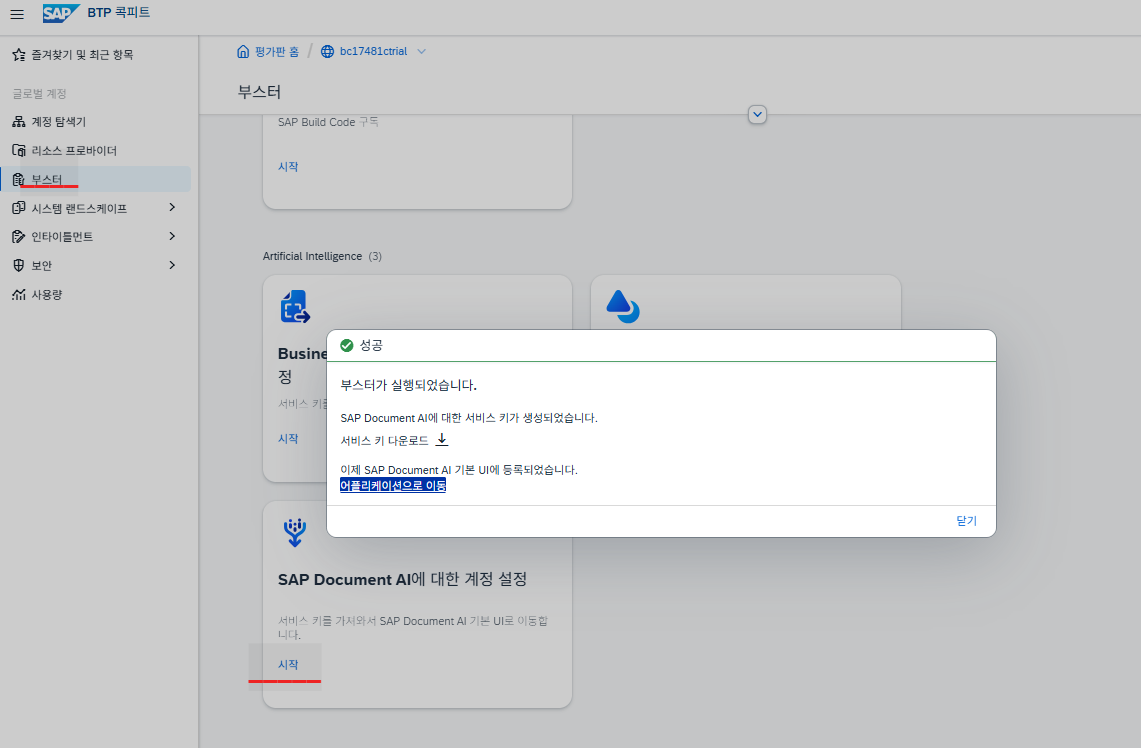
Task: Click 닫기 to close the dialog
Action: [966, 521]
